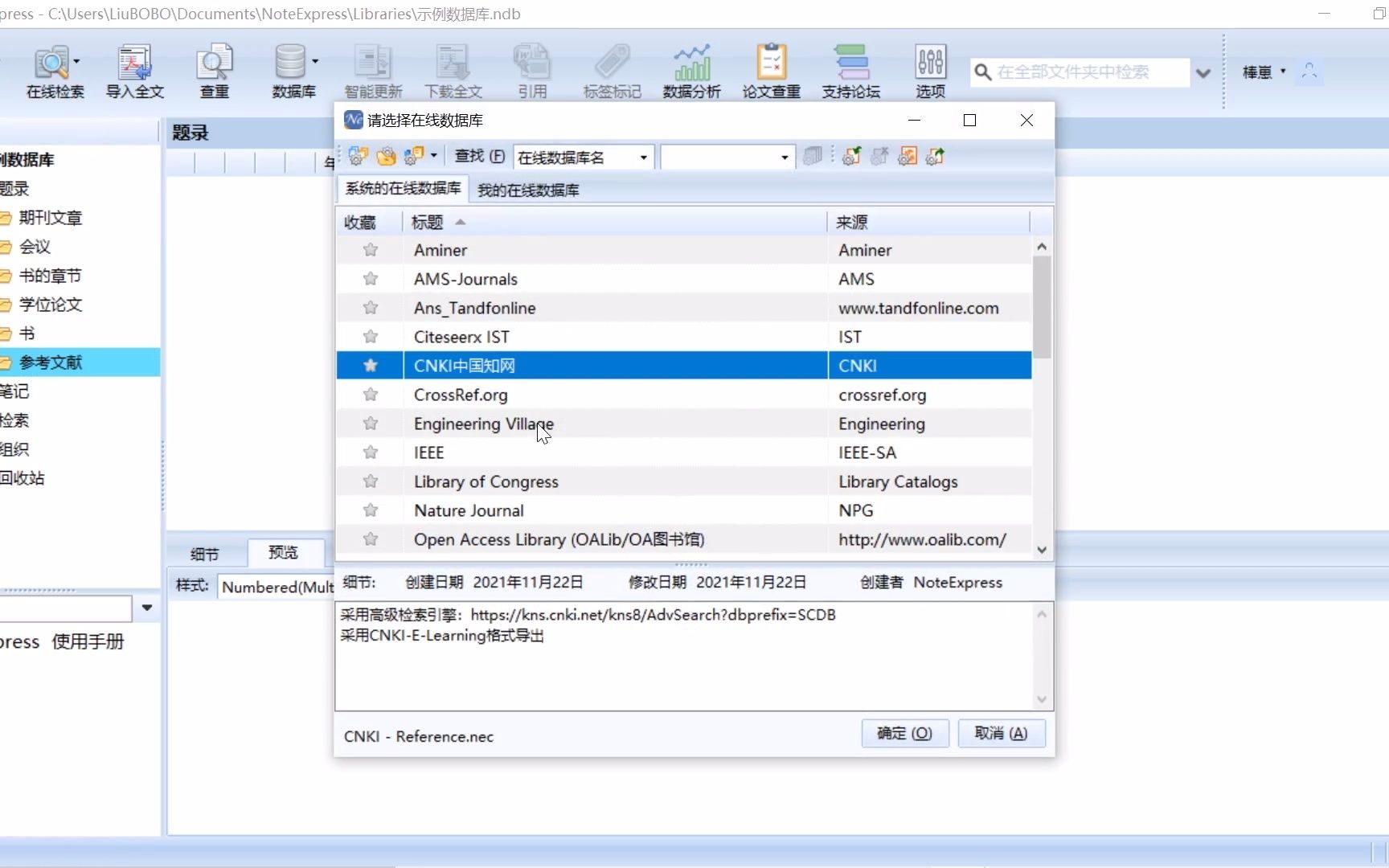The width and height of the screenshot is (1389, 868).
Task: Open dropdown arrow next to third dialog icon
Action: coord(434,156)
